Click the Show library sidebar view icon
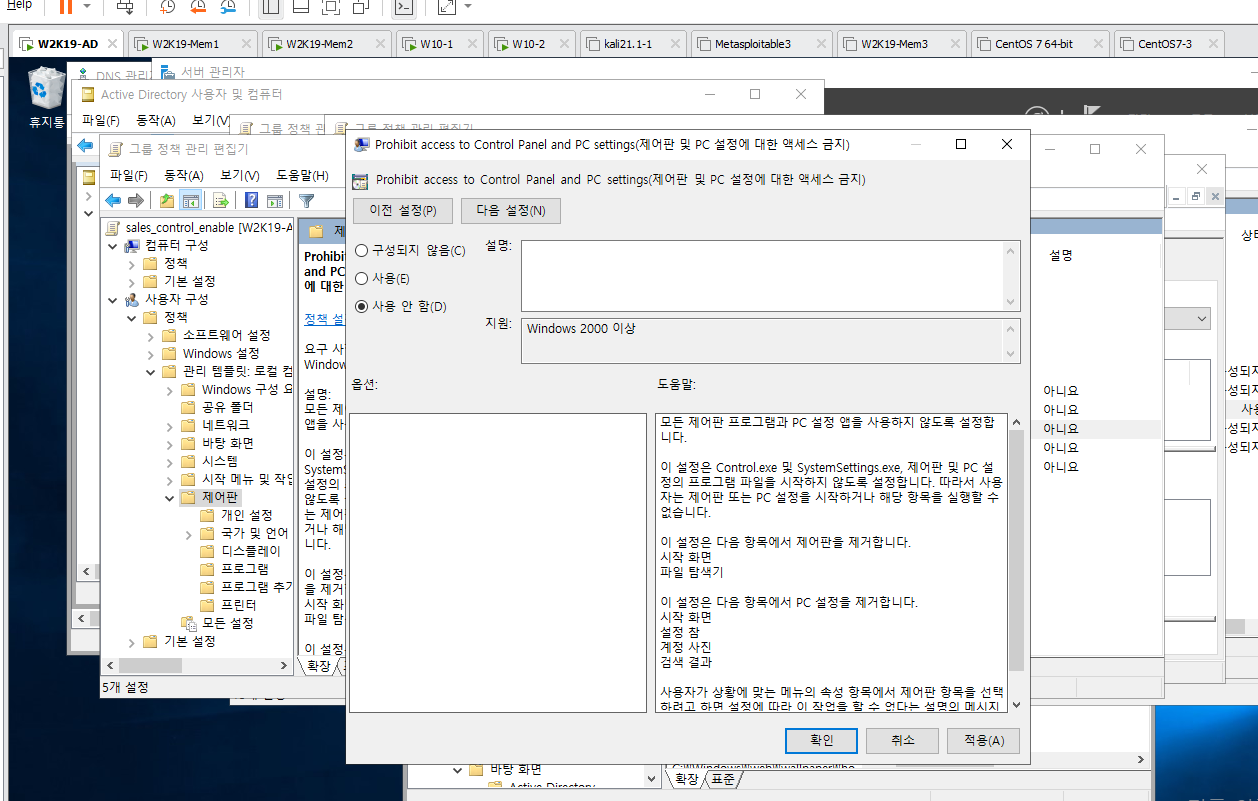Screen dimensions: 1258x801 pos(271,7)
